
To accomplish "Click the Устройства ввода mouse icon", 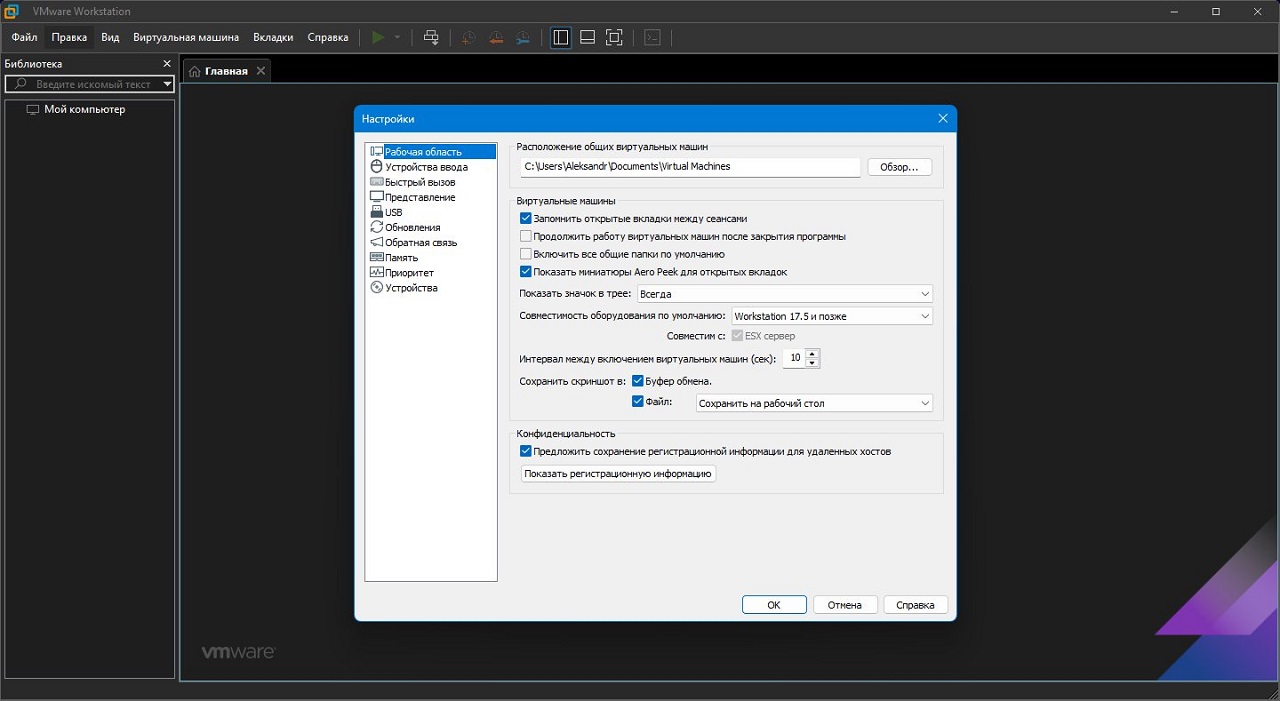I will tap(377, 167).
